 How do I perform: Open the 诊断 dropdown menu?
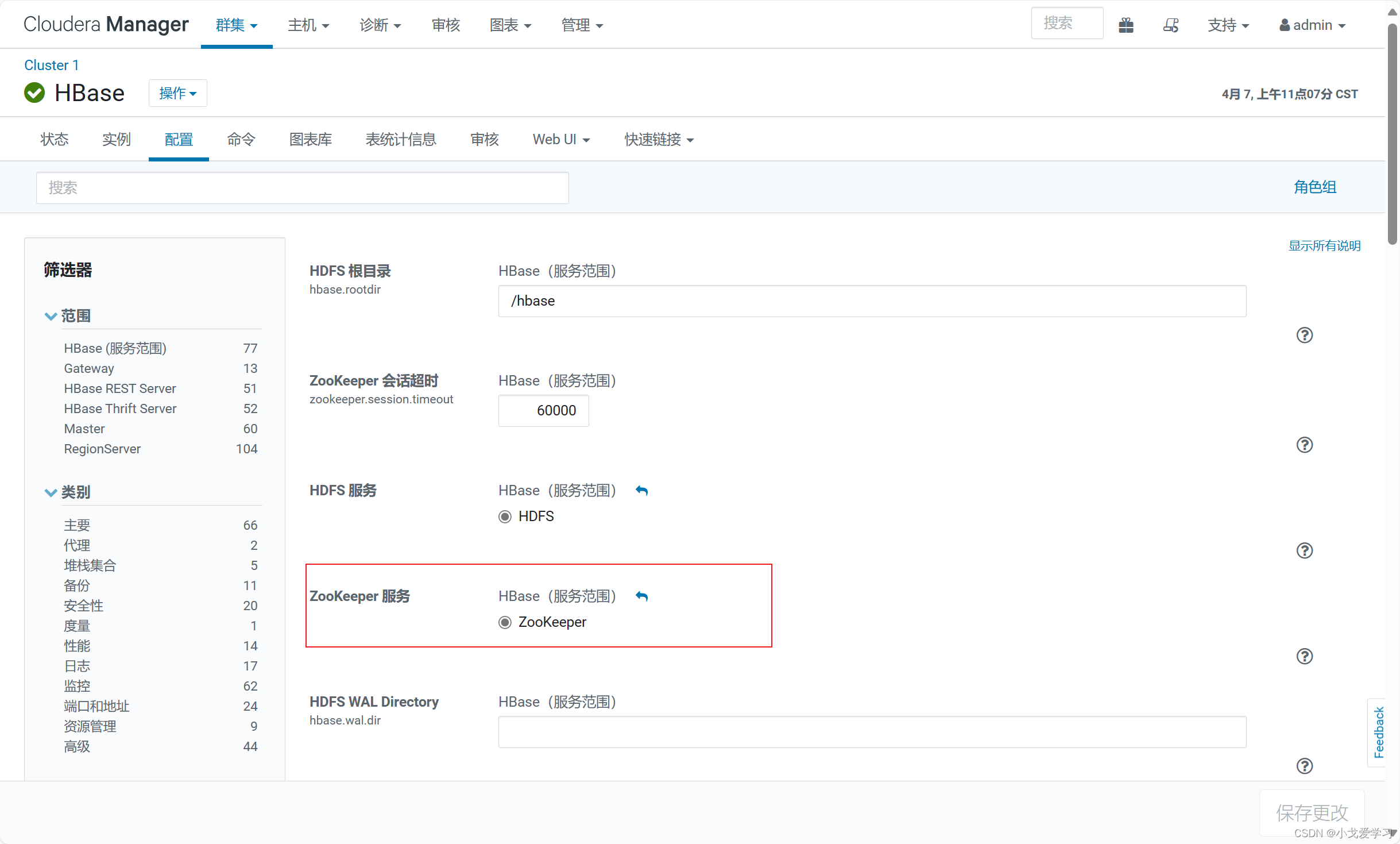click(x=380, y=25)
